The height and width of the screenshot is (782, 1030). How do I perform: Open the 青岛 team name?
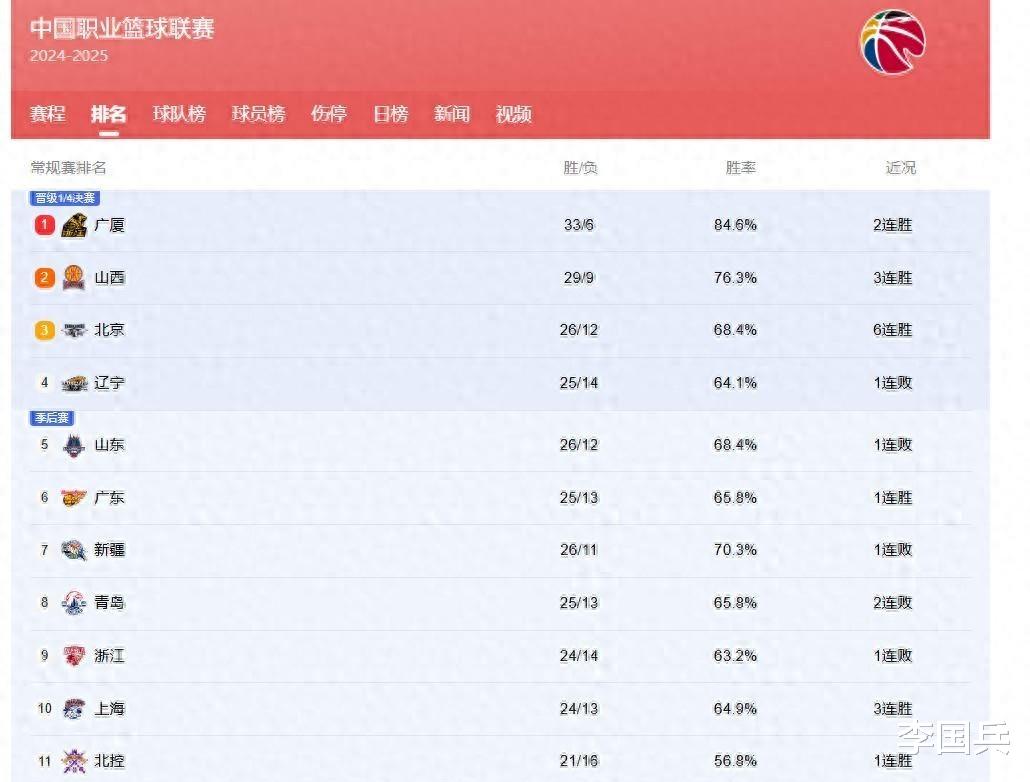pos(110,603)
